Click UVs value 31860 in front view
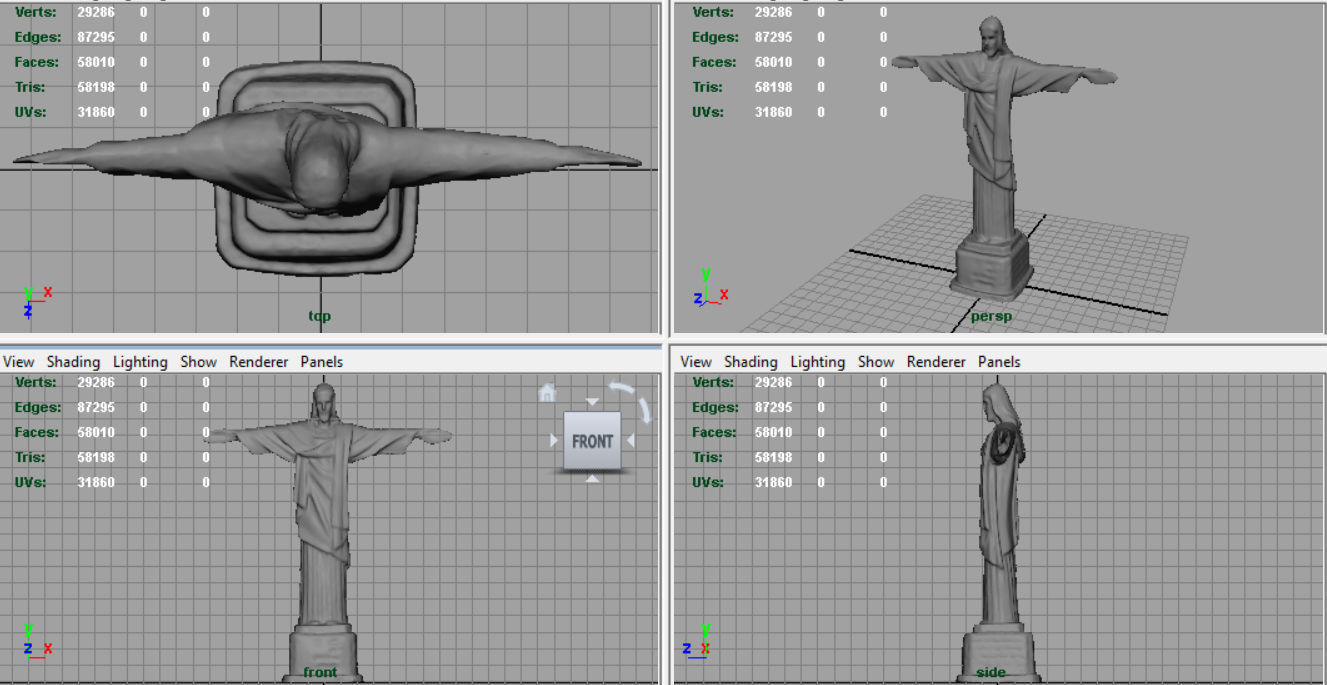Image resolution: width=1327 pixels, height=685 pixels. click(x=96, y=482)
